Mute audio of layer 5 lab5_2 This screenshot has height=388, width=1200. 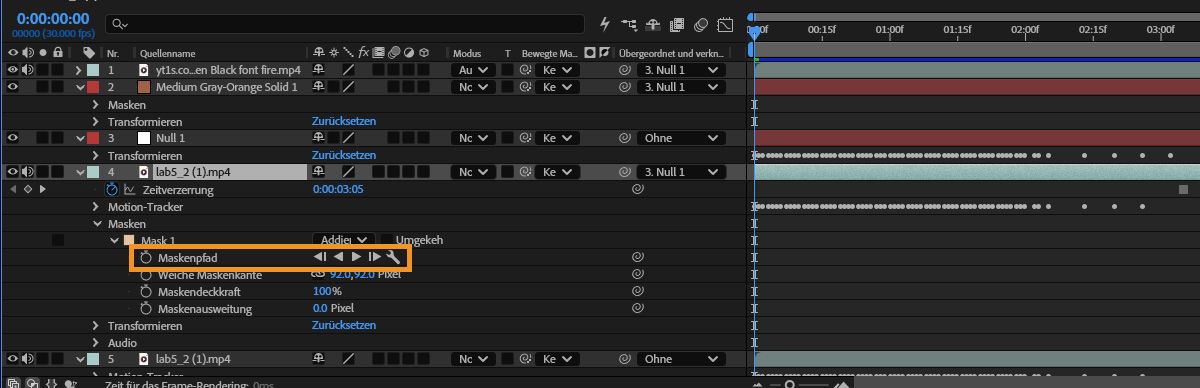tap(27, 359)
